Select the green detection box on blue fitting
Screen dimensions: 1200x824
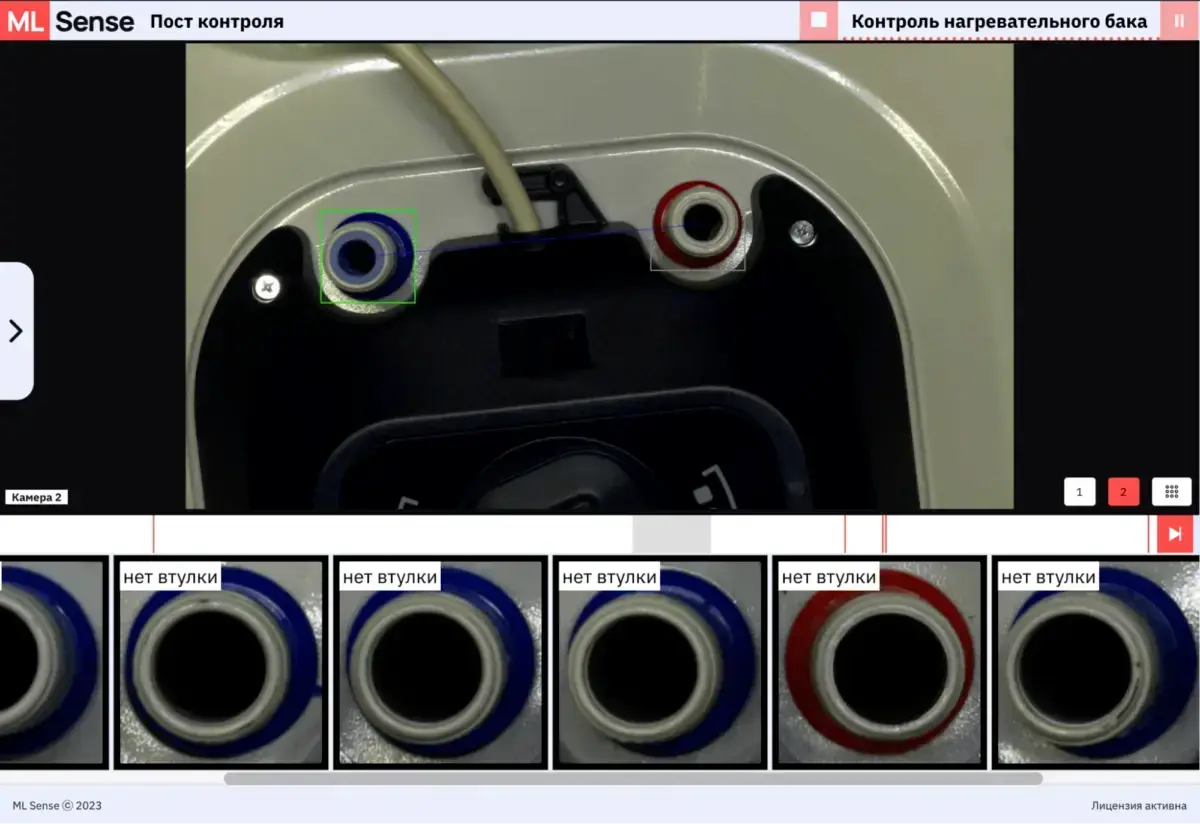tap(367, 256)
